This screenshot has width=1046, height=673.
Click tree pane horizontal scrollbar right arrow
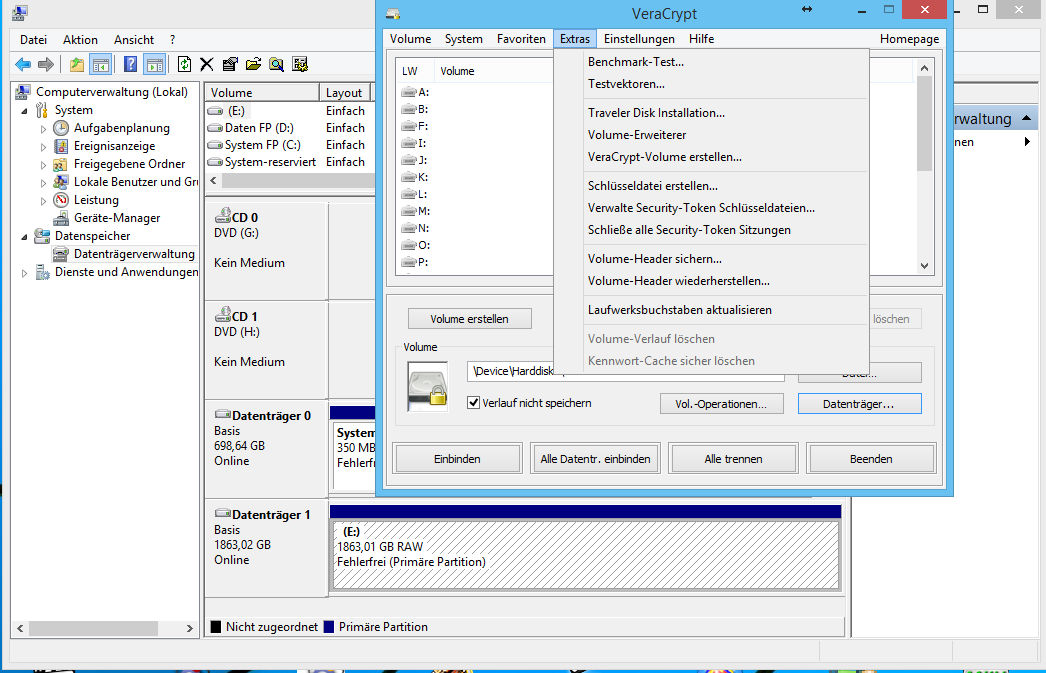point(189,628)
